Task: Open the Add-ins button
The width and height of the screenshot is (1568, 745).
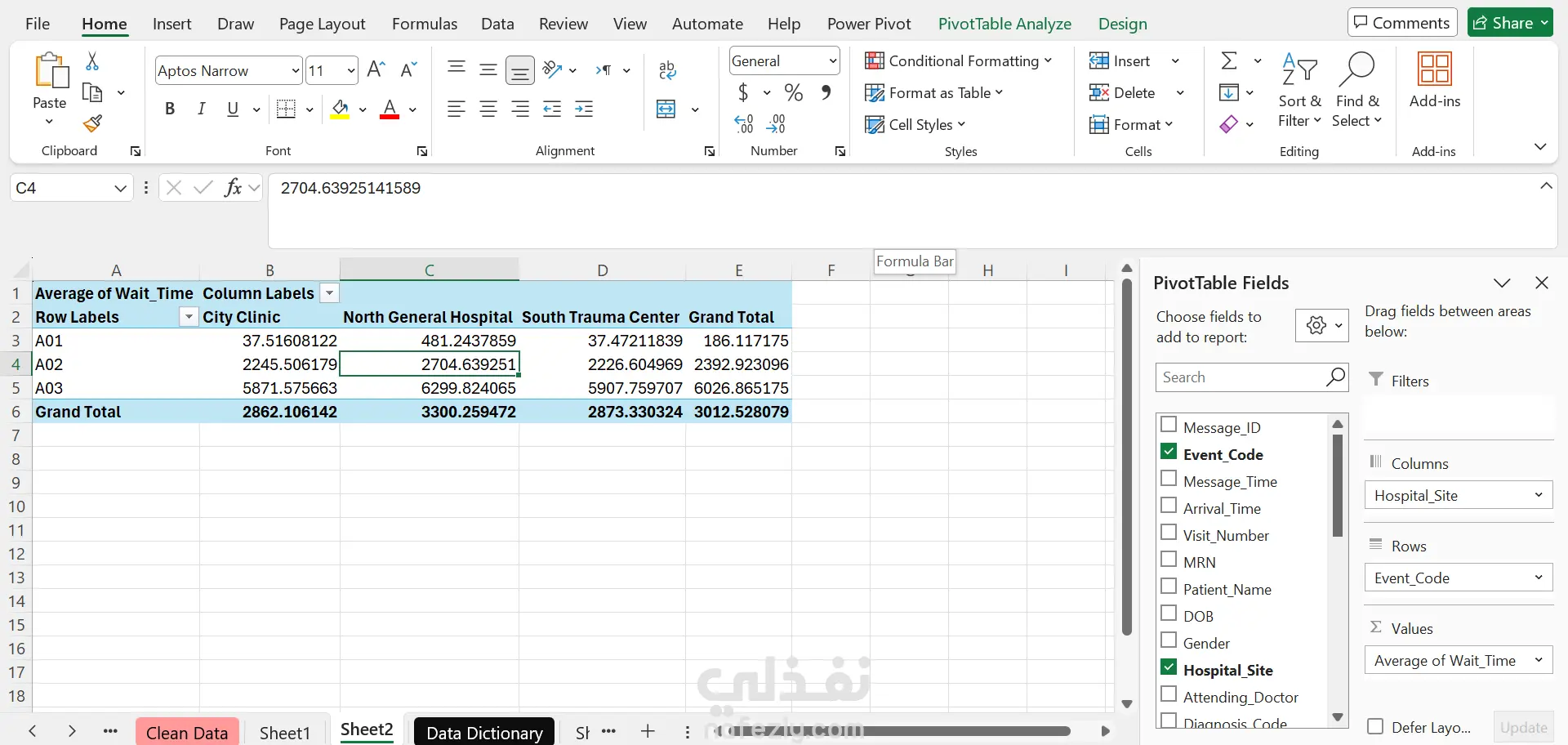Action: [x=1435, y=80]
